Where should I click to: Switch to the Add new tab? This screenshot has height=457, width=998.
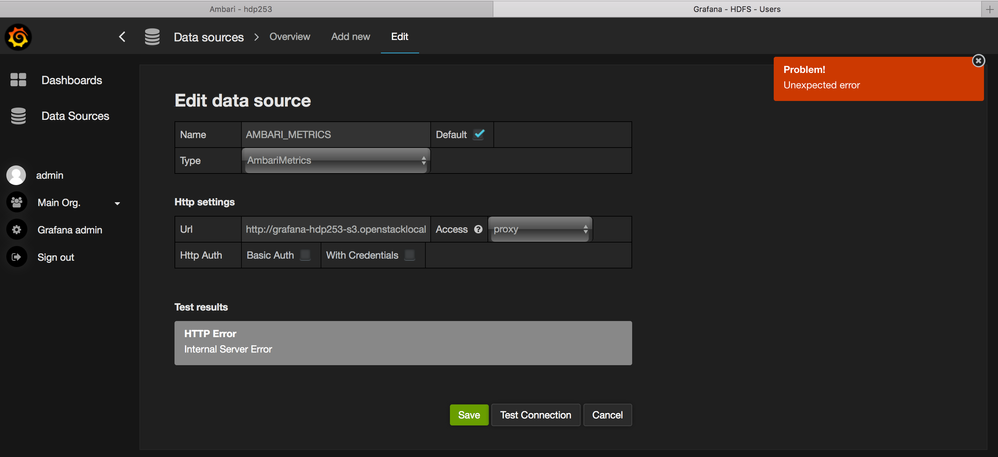[x=350, y=36]
